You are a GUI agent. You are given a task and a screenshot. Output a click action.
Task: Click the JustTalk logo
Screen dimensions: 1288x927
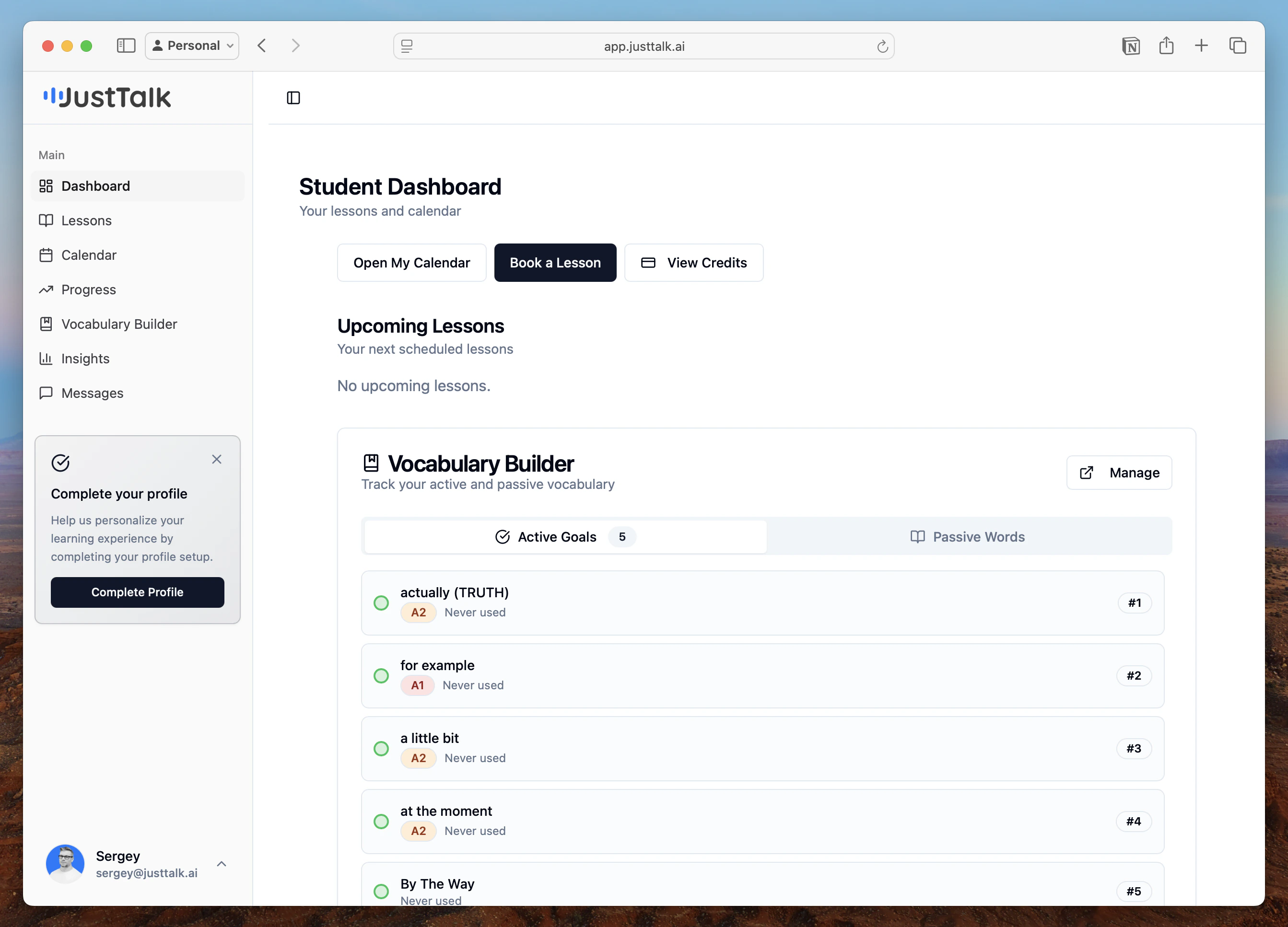coord(107,97)
